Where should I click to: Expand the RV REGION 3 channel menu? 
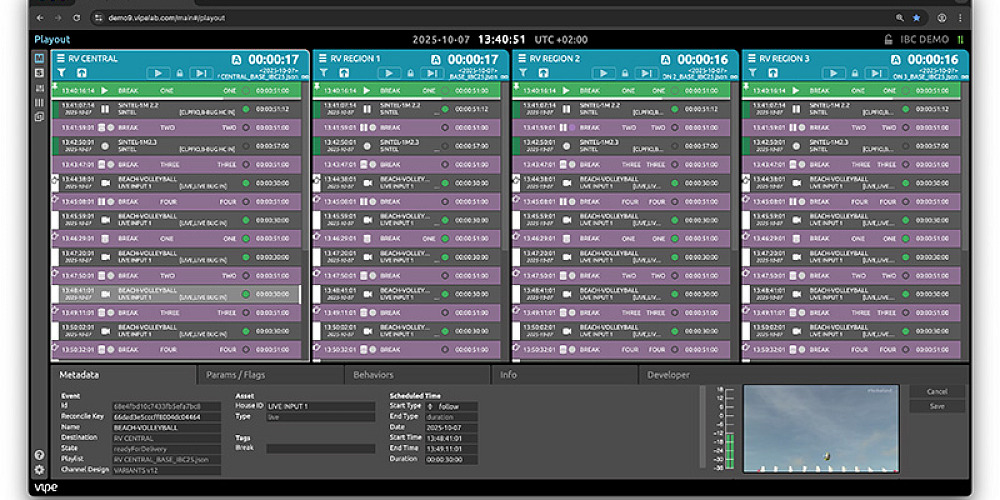751,59
